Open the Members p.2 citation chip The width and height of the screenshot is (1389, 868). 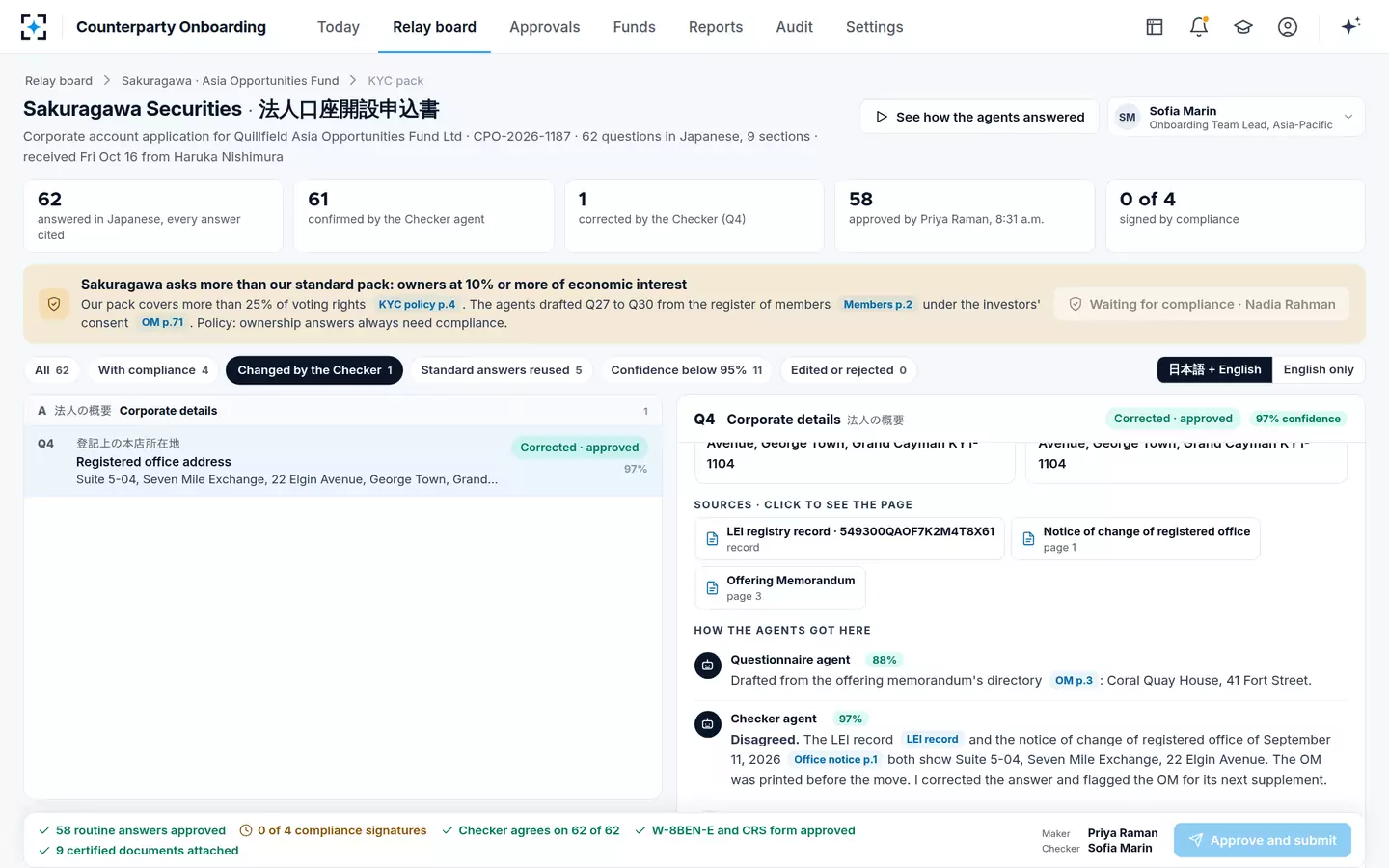(x=878, y=305)
